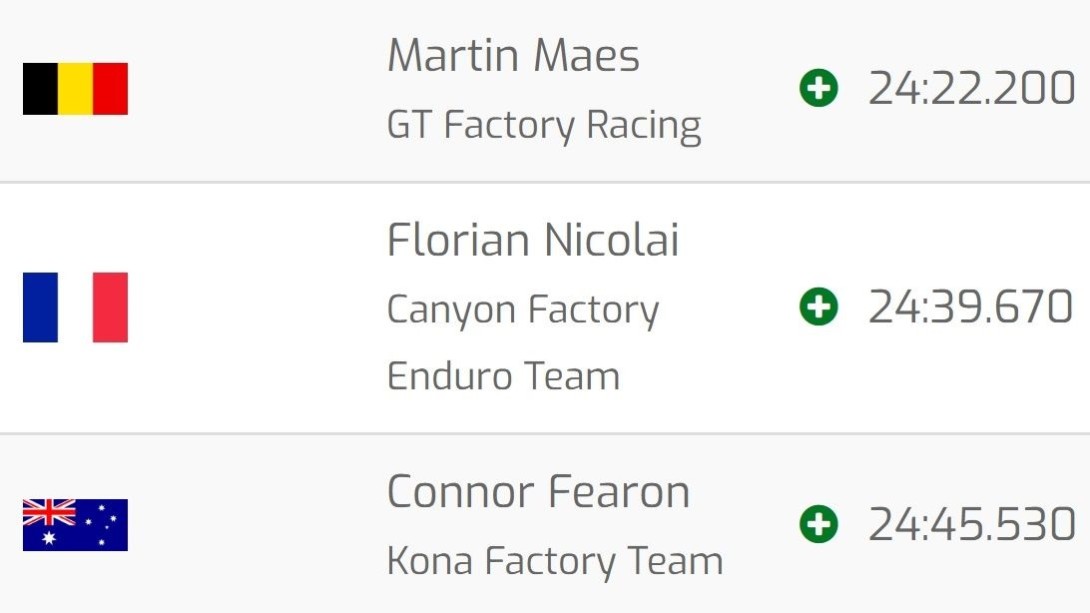The height and width of the screenshot is (613, 1090).
Task: Click time 24:45.530
Action: (972, 524)
